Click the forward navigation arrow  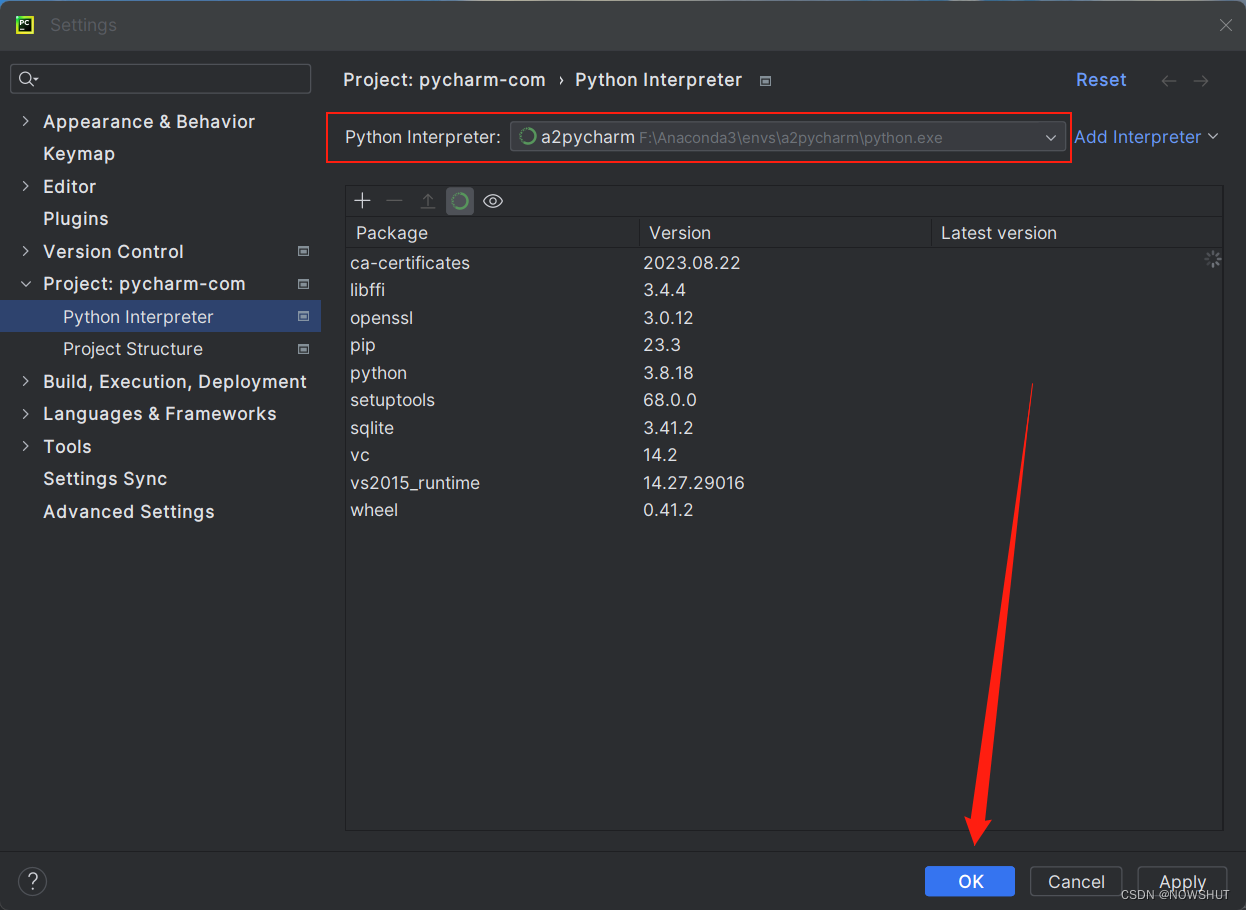[x=1201, y=80]
